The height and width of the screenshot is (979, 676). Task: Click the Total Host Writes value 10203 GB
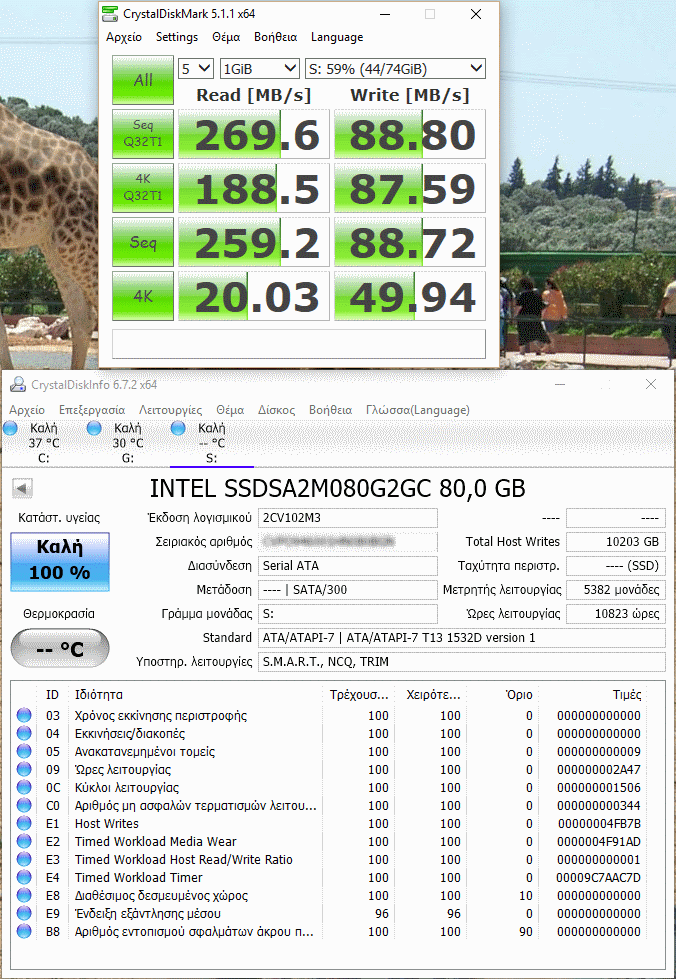pos(615,541)
